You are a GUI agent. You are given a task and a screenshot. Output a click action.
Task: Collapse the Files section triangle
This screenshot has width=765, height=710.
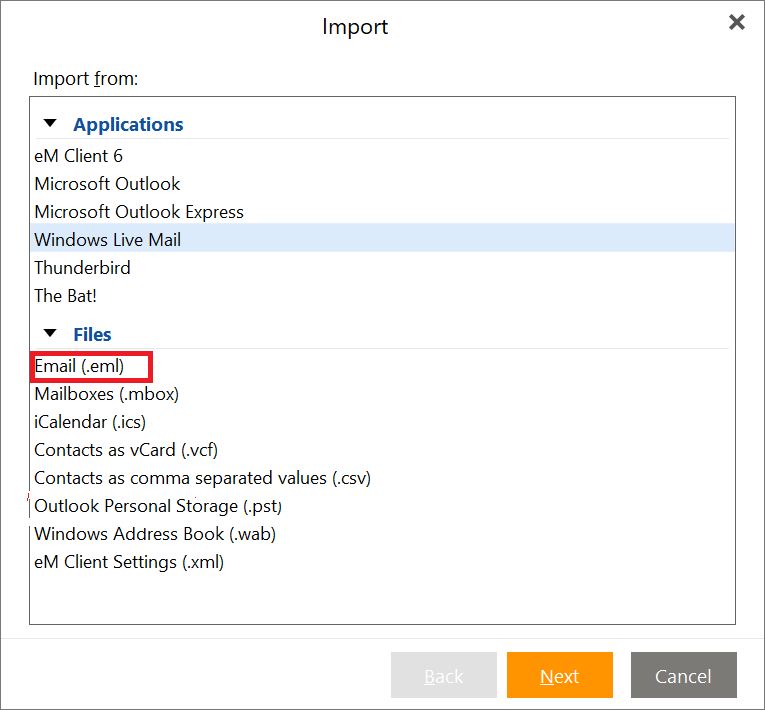tap(50, 334)
